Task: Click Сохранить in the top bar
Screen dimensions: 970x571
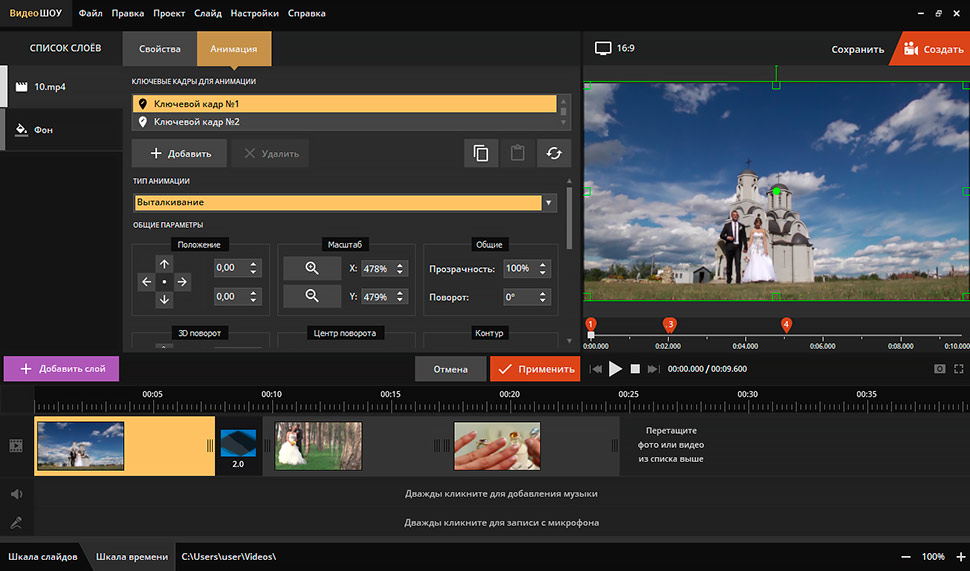Action: tap(857, 49)
